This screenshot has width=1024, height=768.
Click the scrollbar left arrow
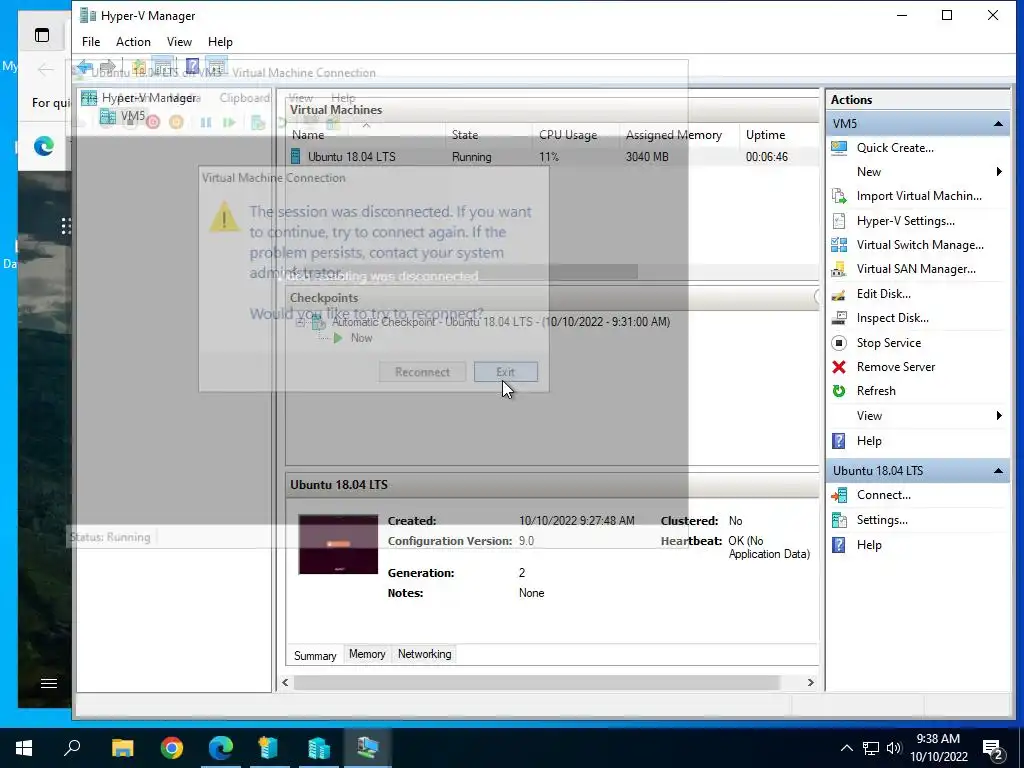[285, 682]
